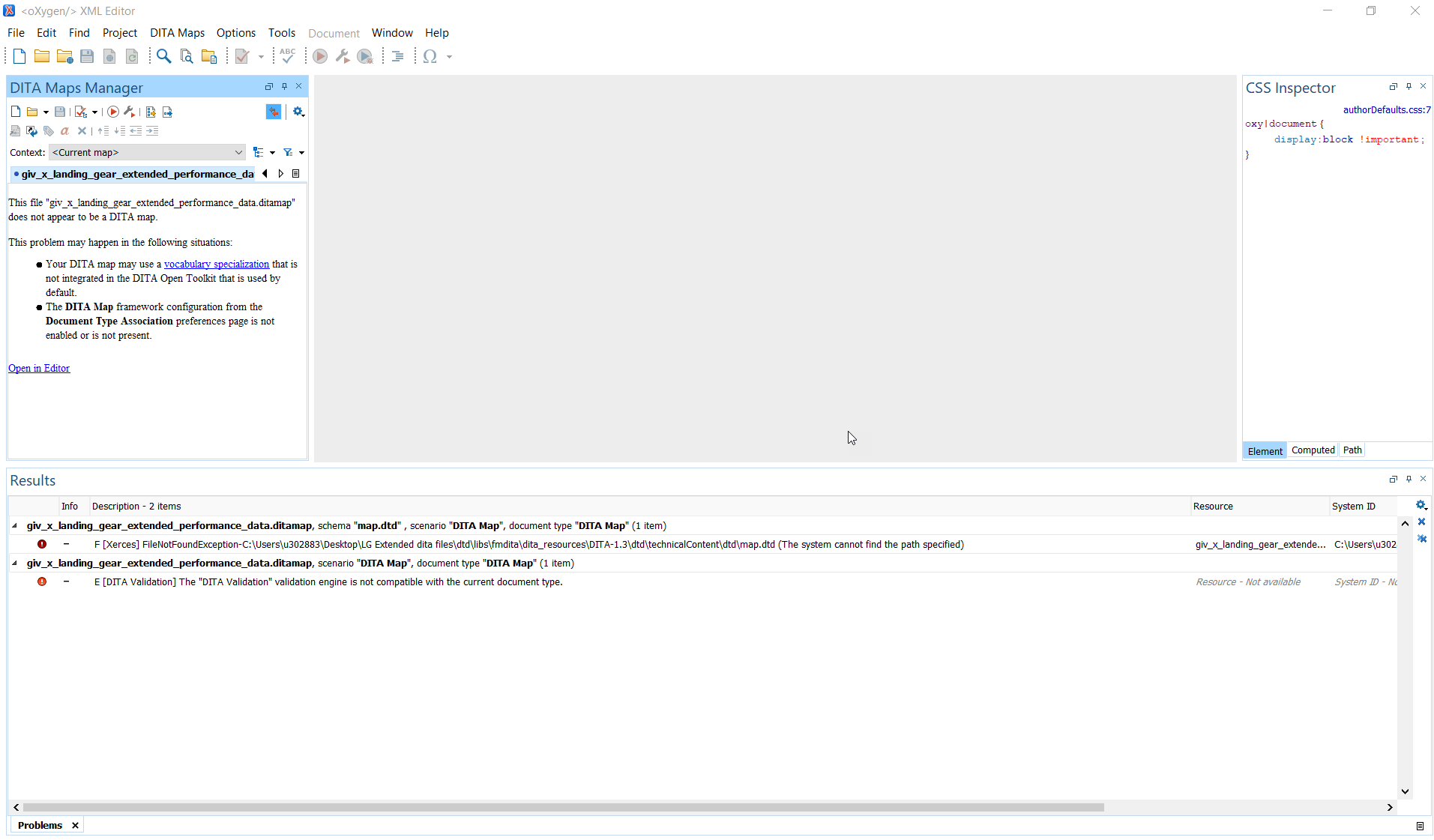
Task: Click the New document icon in main toolbar
Action: (x=19, y=56)
